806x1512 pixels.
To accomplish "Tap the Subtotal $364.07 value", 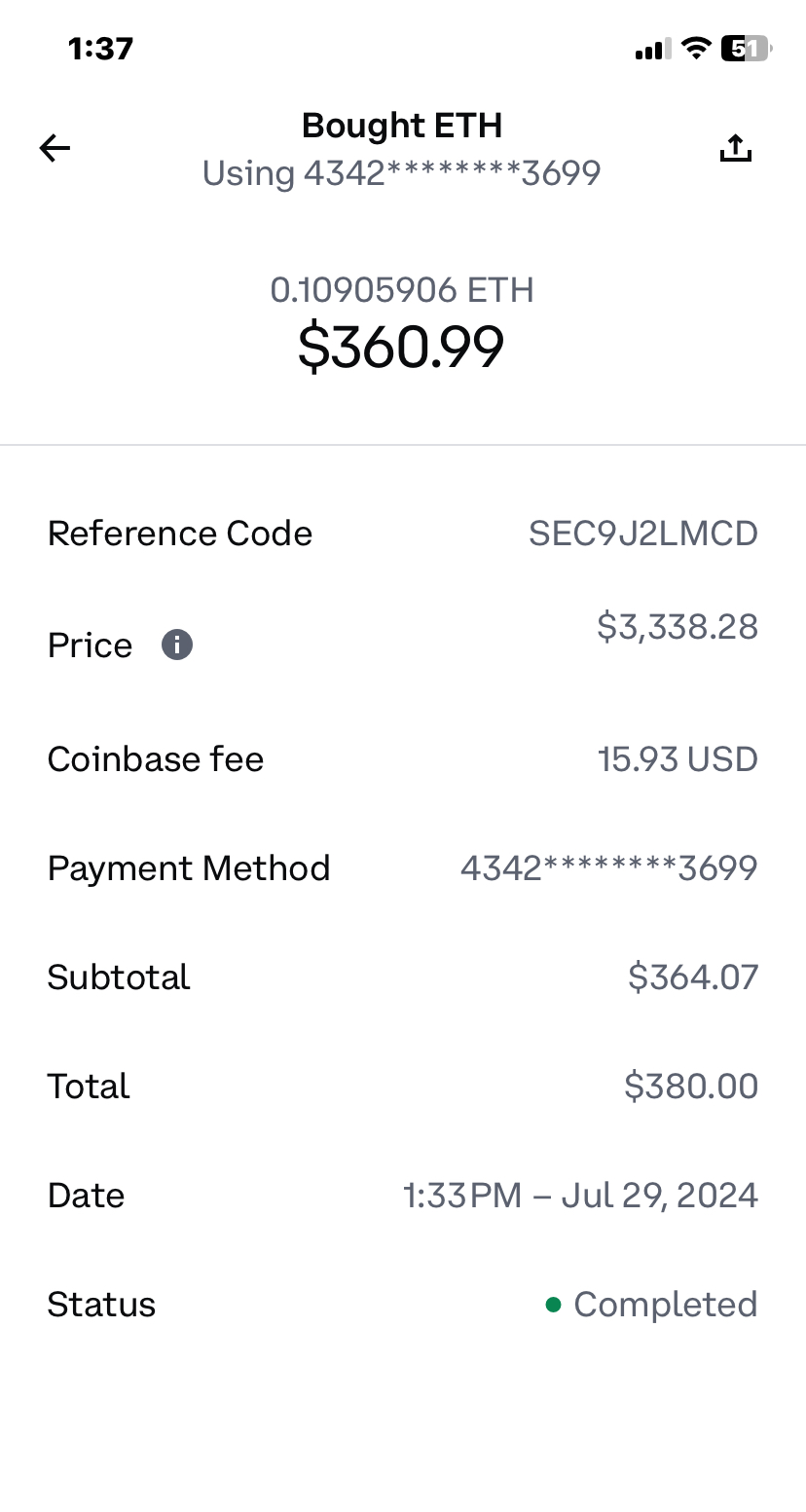I will coord(693,977).
